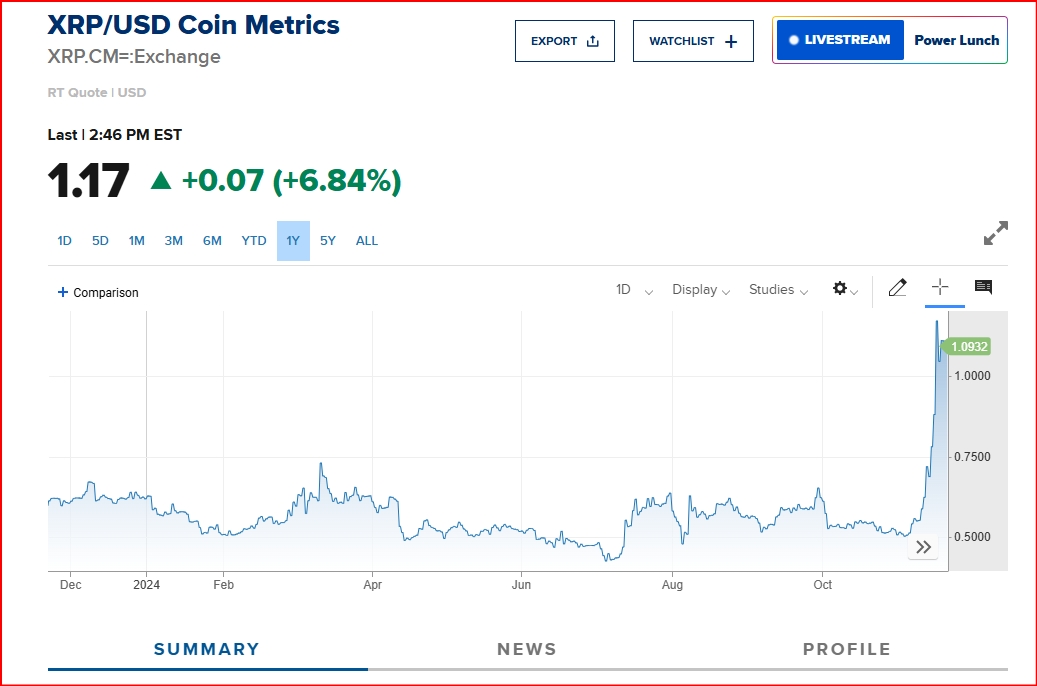1037x686 pixels.
Task: Open the Profile tab
Action: [846, 650]
